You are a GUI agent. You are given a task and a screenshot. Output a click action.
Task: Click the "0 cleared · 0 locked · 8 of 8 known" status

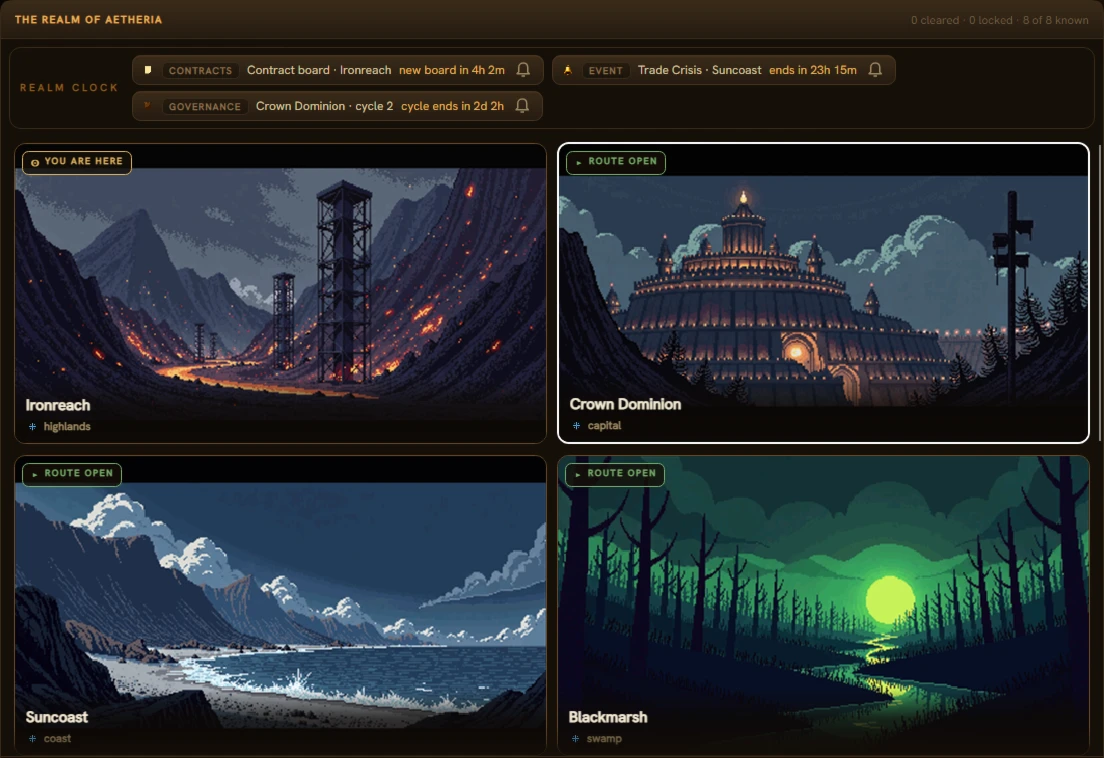(x=1000, y=20)
